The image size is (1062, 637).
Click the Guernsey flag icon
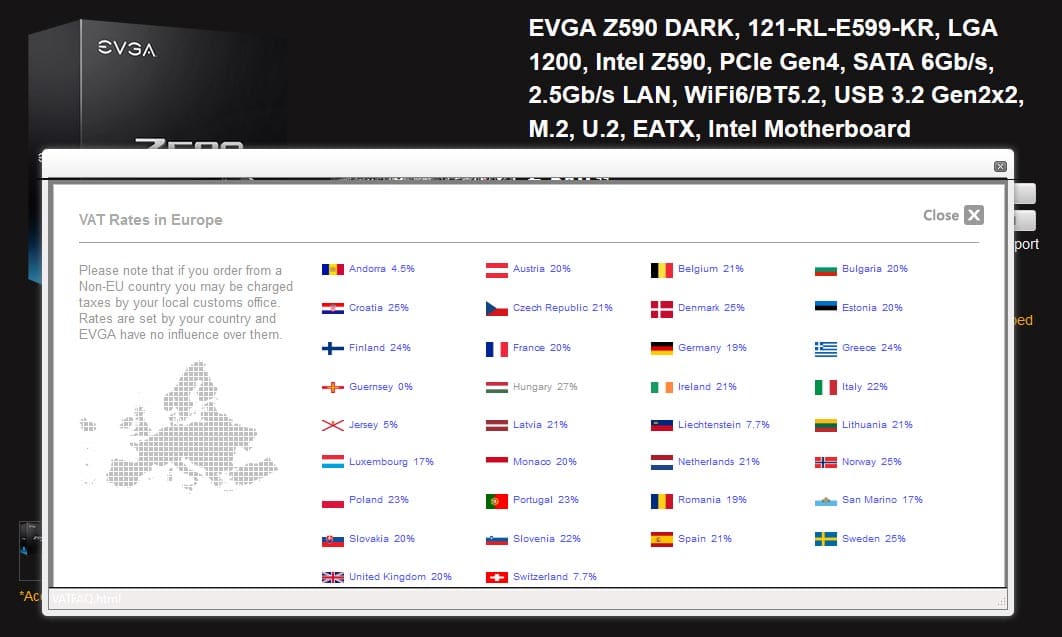click(x=333, y=388)
